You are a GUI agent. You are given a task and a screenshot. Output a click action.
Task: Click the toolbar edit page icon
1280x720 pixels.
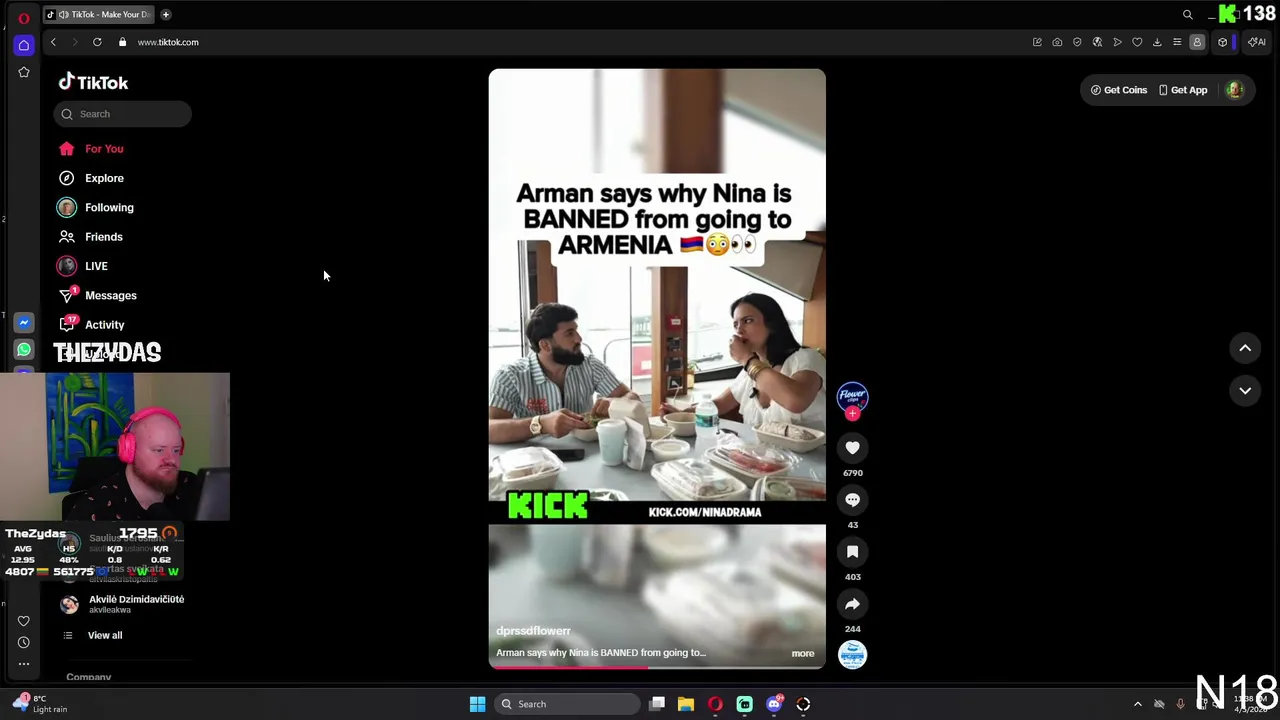tap(1037, 42)
